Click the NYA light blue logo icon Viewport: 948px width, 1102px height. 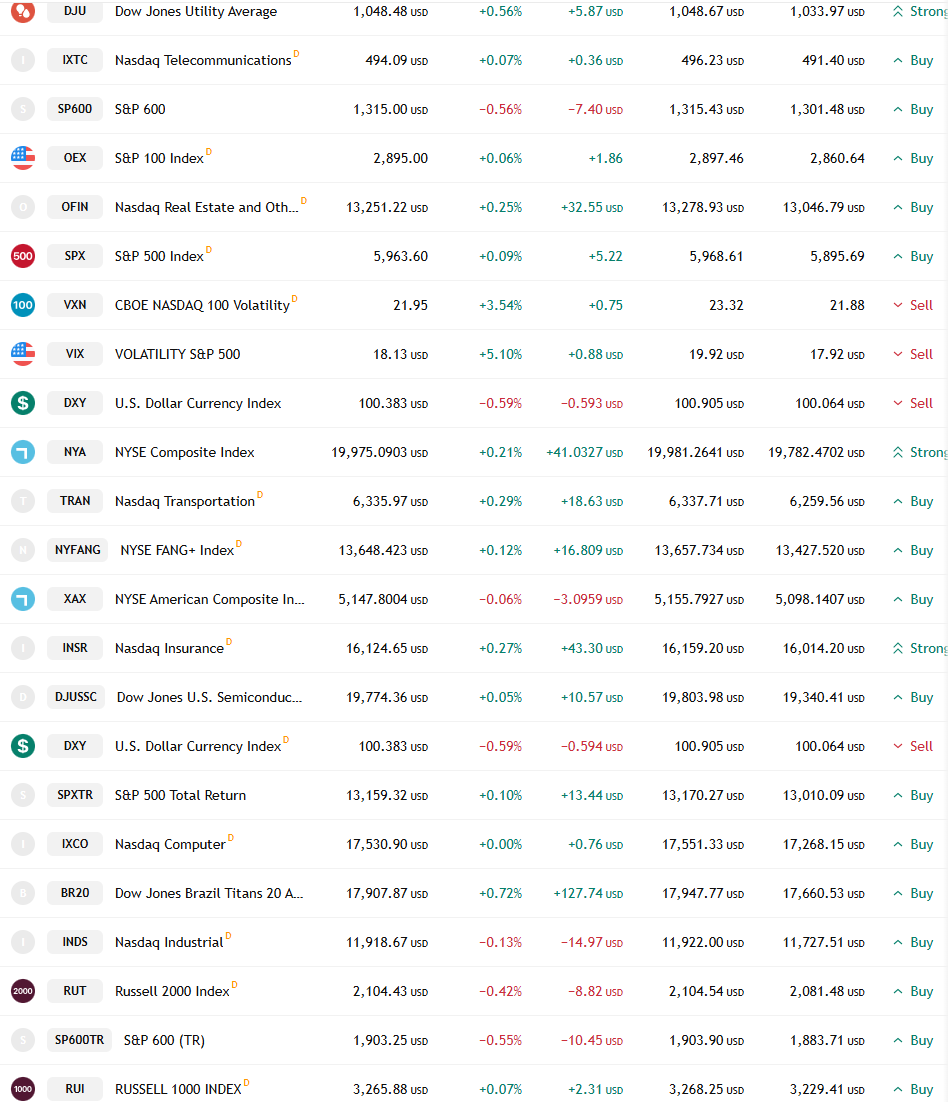[23, 452]
